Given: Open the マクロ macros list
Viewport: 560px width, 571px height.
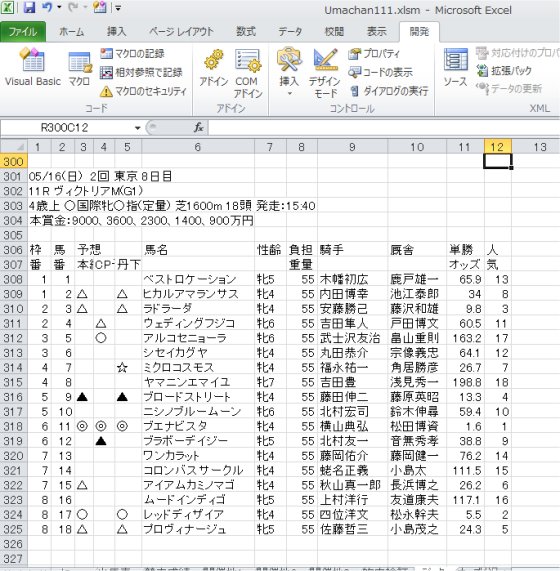Looking at the screenshot, I should pyautogui.click(x=79, y=68).
